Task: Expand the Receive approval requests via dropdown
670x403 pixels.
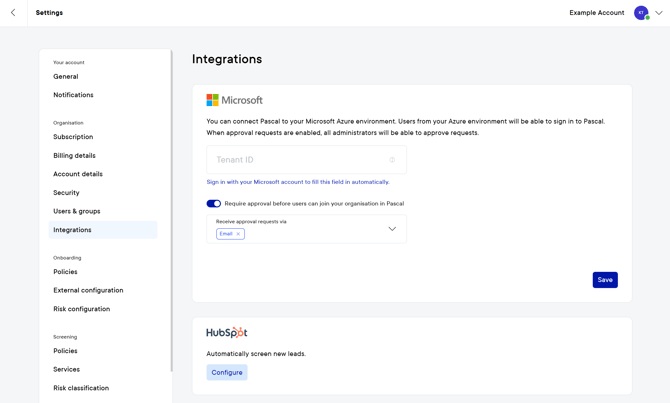Action: [392, 229]
